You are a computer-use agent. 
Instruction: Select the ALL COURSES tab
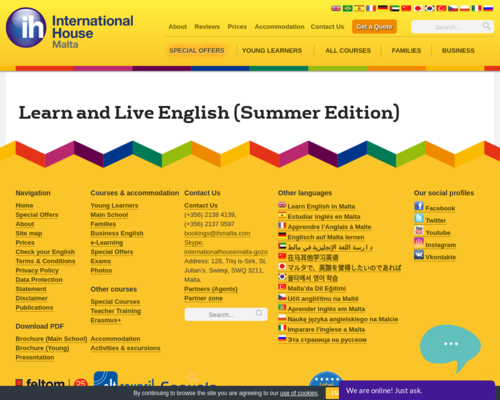tap(348, 51)
